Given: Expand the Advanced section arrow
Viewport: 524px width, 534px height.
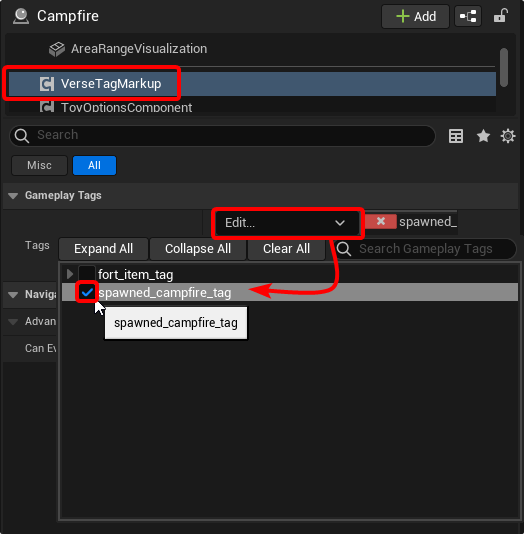Looking at the screenshot, I should click(13, 322).
